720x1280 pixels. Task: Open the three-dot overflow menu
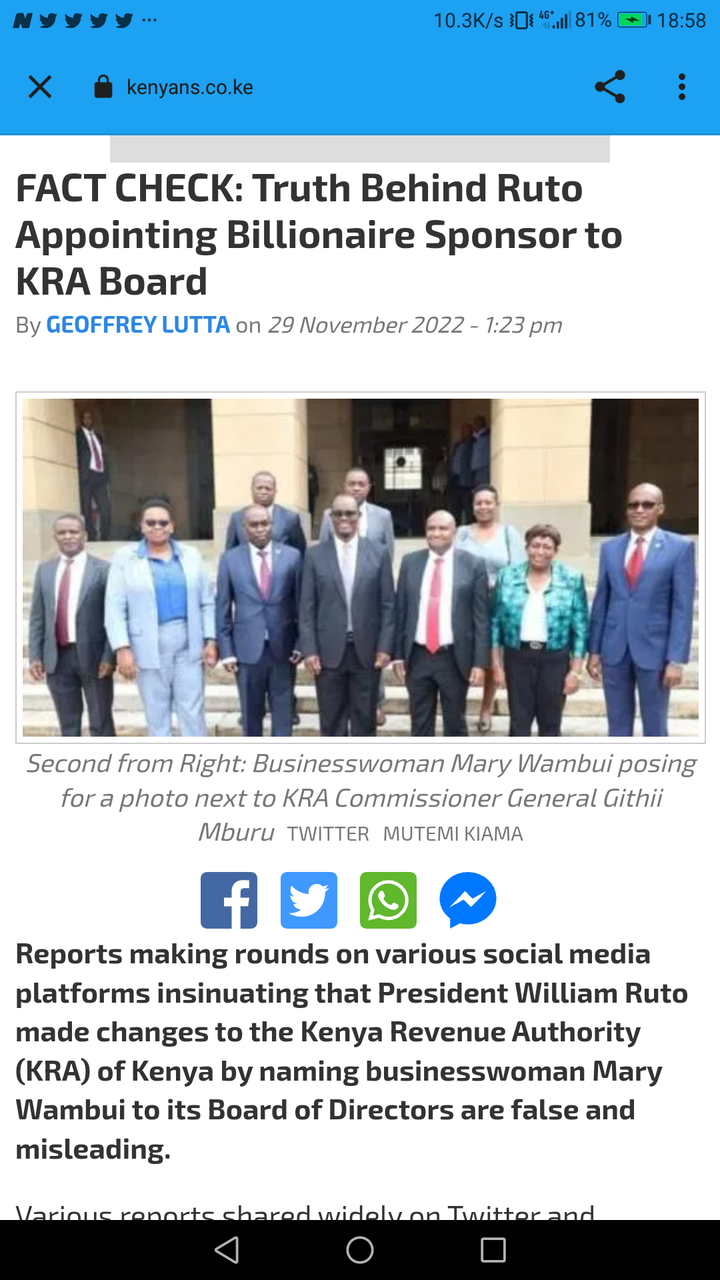(682, 87)
